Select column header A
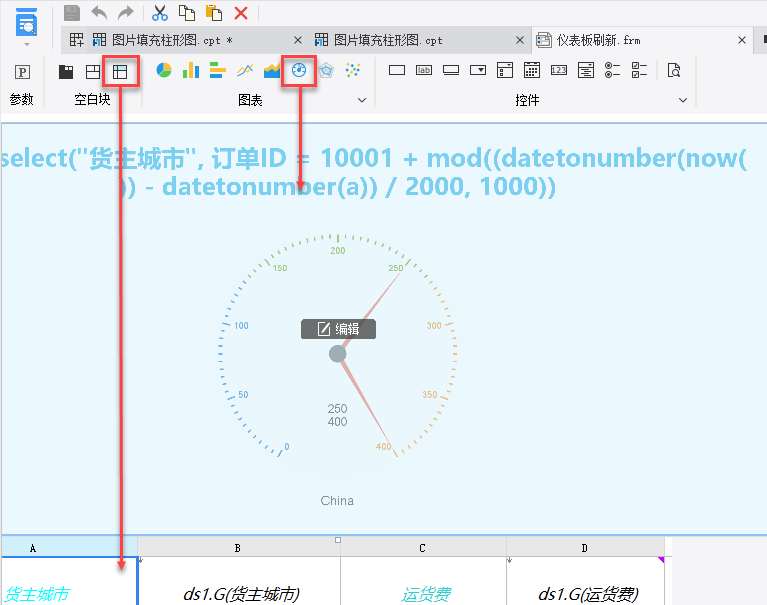 point(69,548)
